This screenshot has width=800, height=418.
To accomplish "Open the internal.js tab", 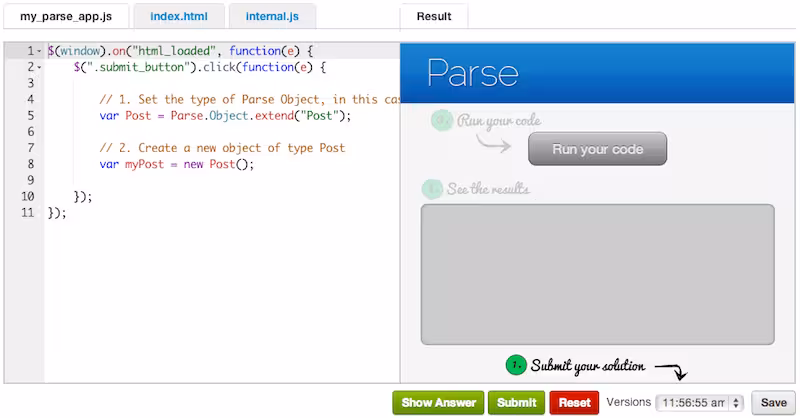I will [272, 16].
